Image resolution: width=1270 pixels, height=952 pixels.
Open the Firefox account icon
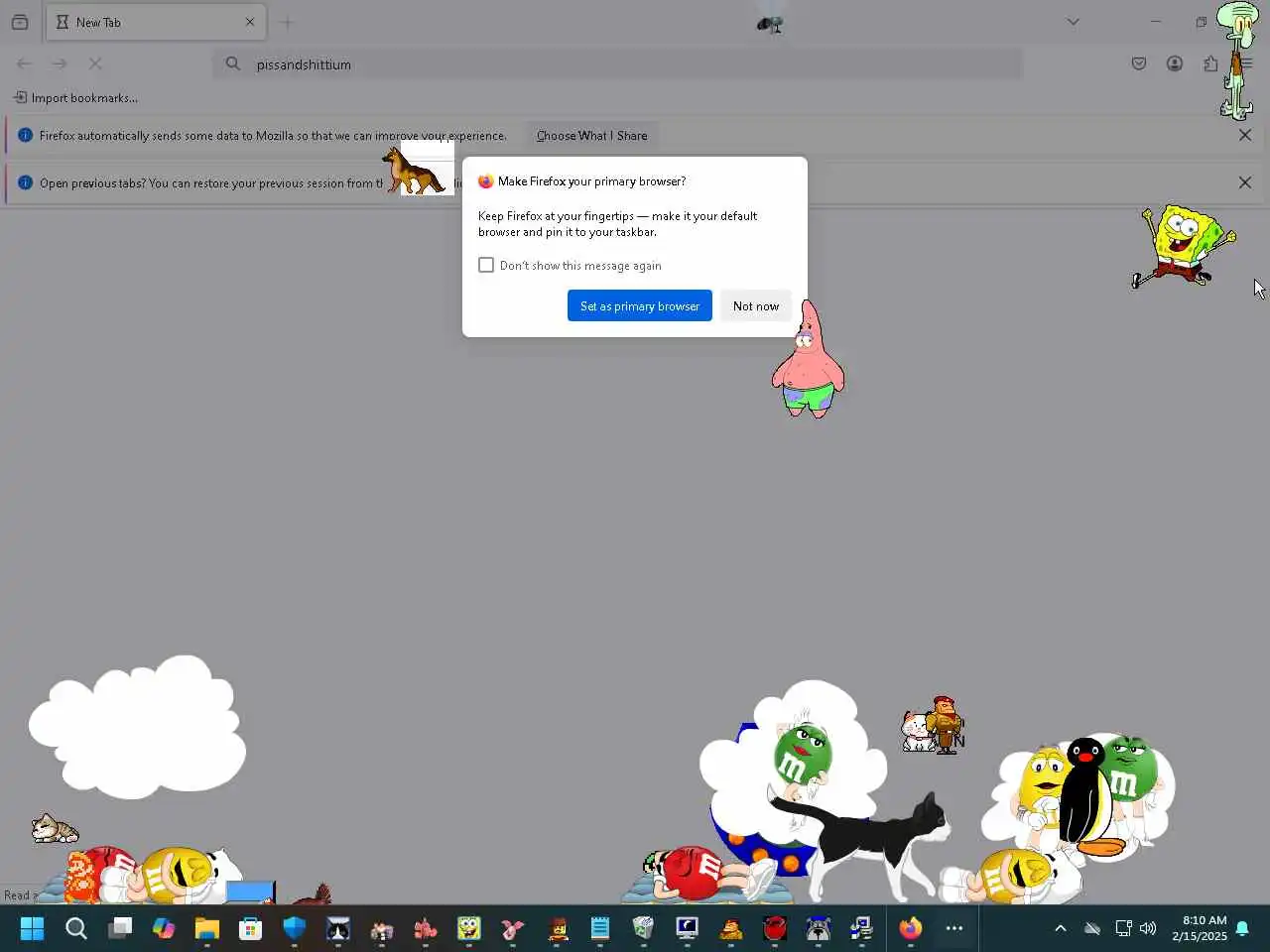click(1175, 63)
